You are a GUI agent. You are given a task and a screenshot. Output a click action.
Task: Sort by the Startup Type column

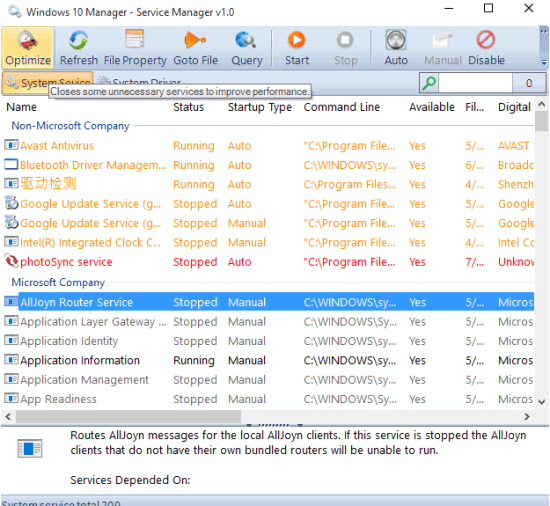[260, 107]
